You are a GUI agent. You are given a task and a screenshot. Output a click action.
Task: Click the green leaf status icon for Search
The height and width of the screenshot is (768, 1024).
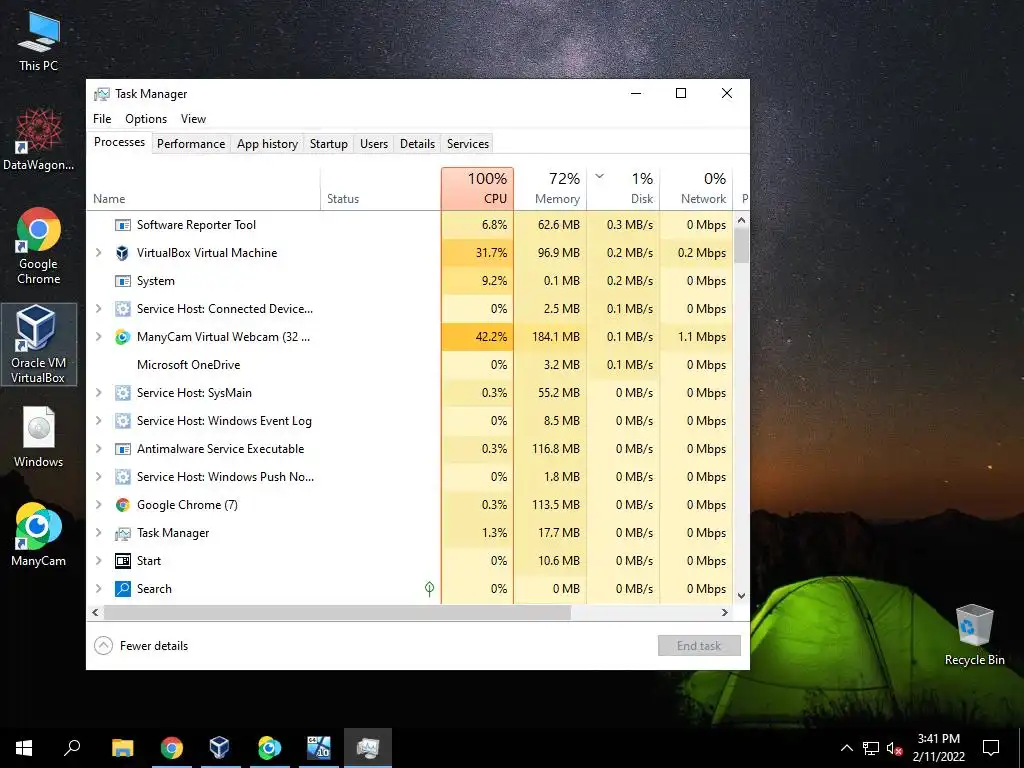[x=429, y=589]
